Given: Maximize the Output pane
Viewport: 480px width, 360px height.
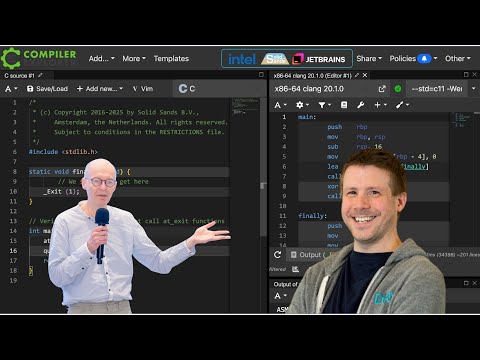Looking at the screenshot, I should [466, 283].
